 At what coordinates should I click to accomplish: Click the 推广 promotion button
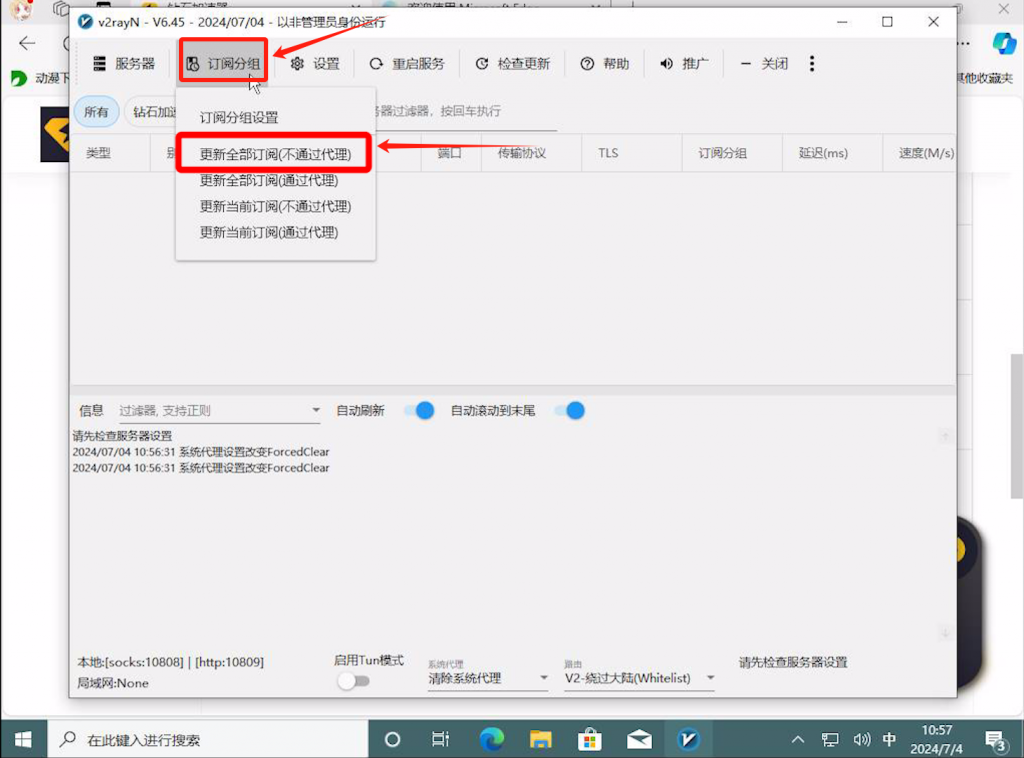pos(684,63)
